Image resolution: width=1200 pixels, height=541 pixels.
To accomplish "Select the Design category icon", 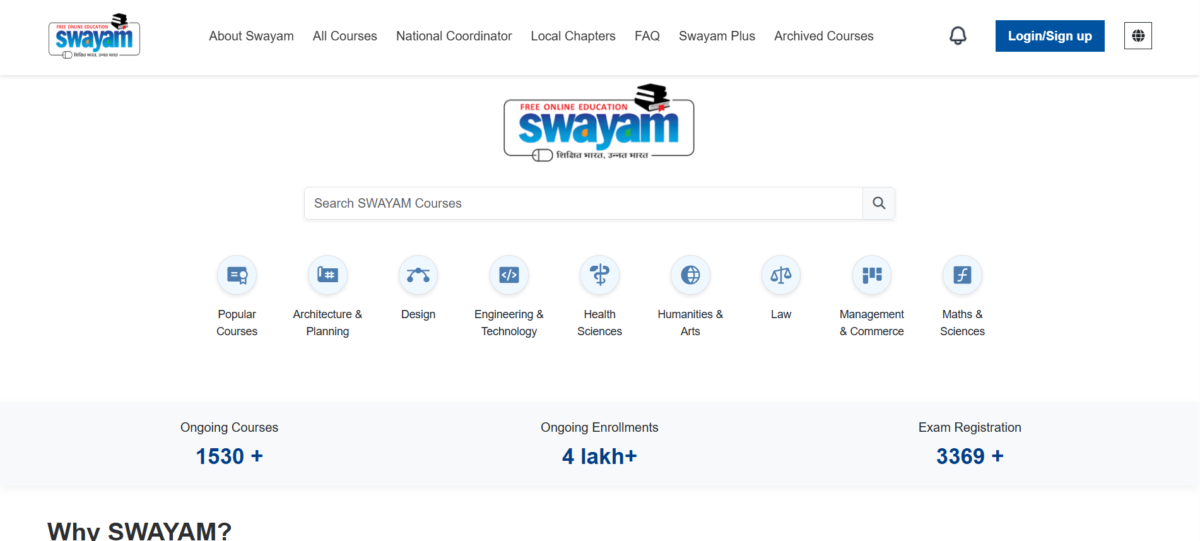I will (418, 275).
